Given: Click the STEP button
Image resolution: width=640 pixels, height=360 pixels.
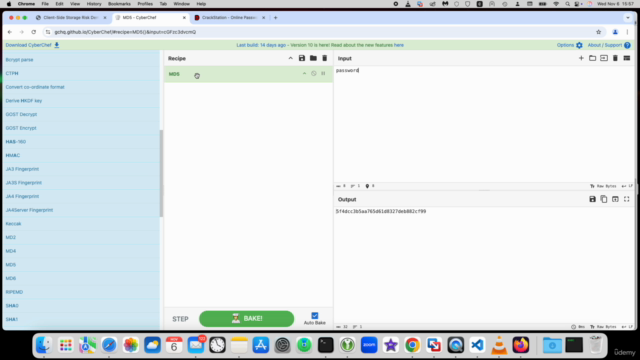Looking at the screenshot, I should pos(180,319).
